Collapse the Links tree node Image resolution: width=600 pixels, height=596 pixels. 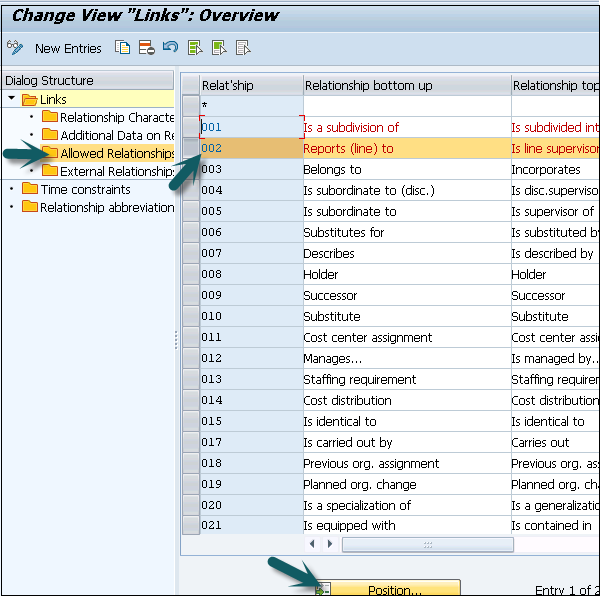(x=12, y=99)
